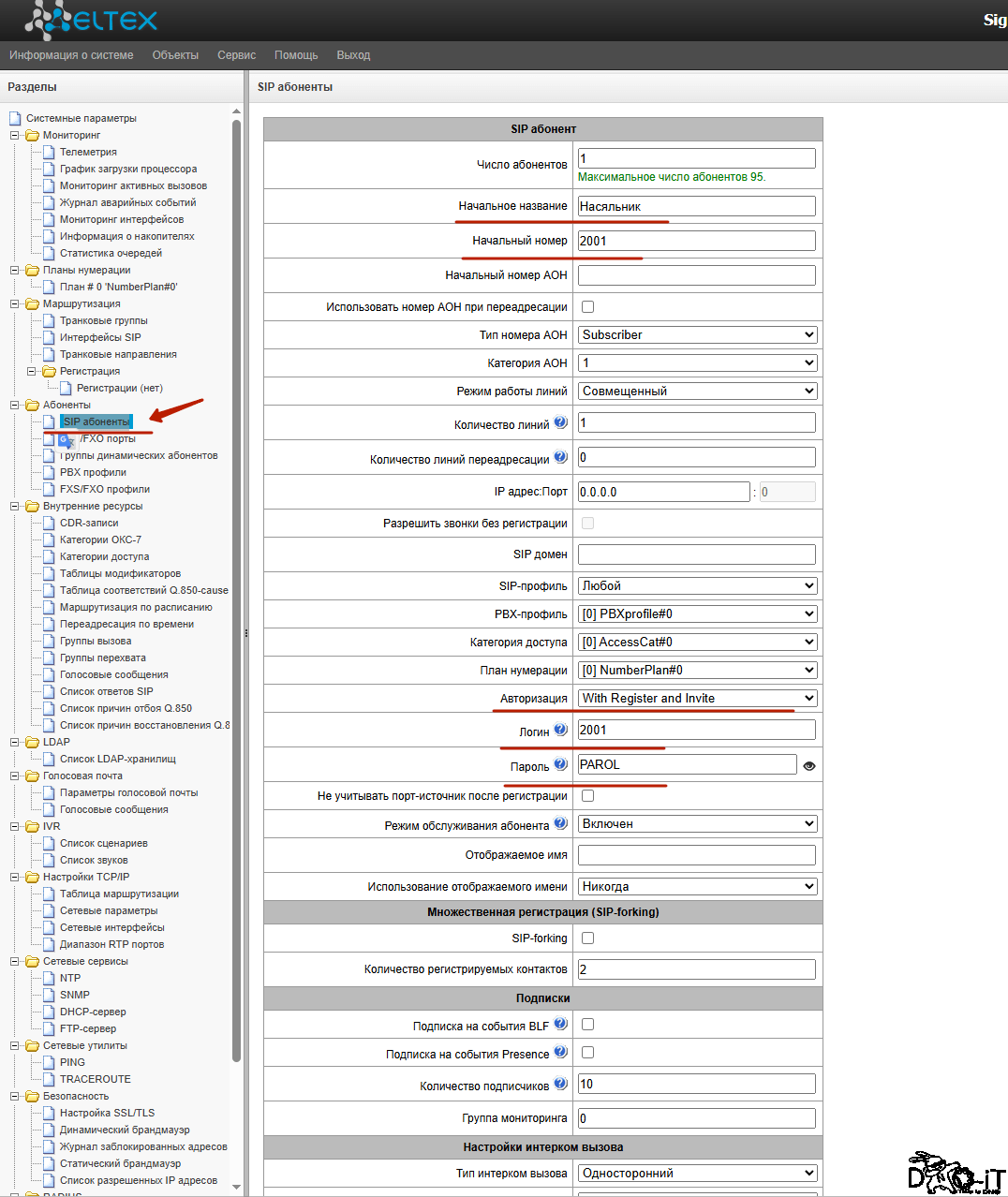Click sidebar scrollbar down arrow

tap(236, 1188)
